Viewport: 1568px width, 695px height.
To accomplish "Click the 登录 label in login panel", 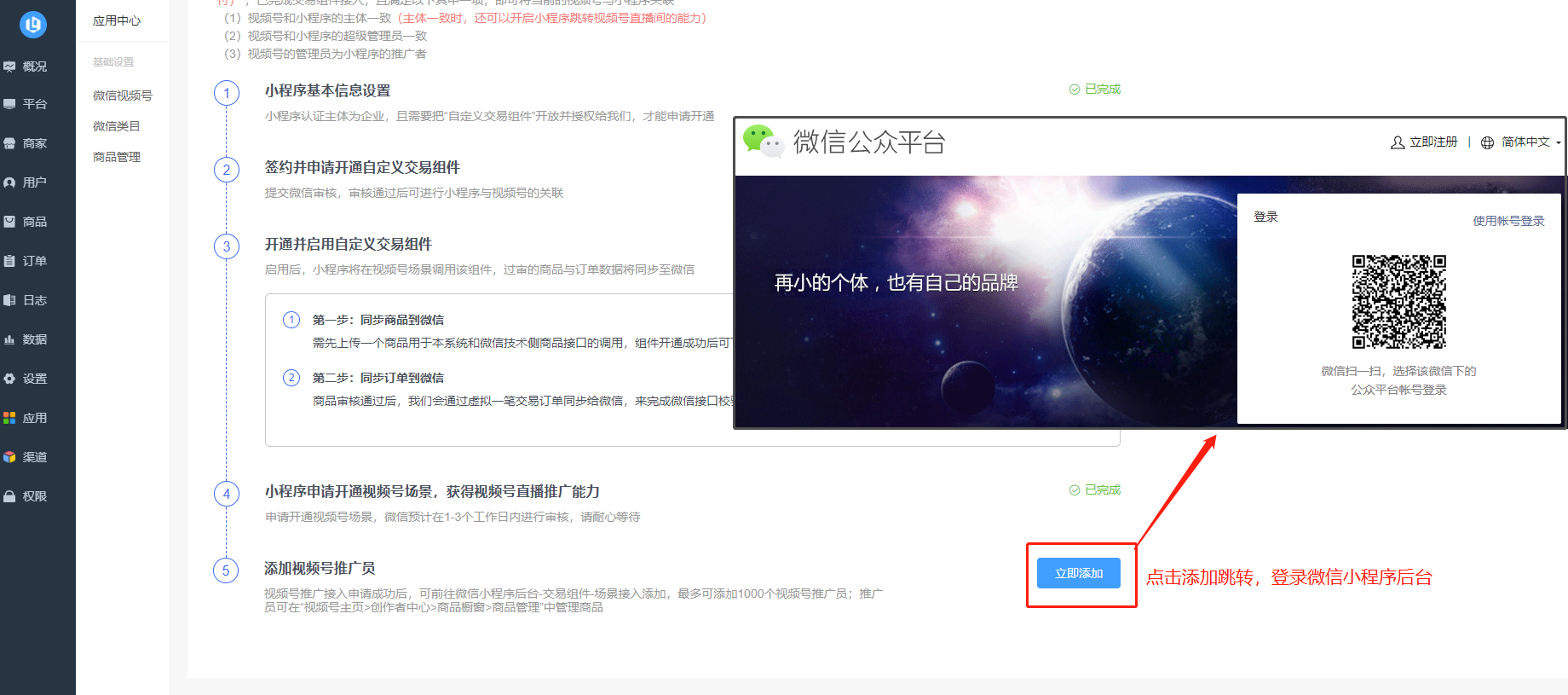I will pos(1265,217).
